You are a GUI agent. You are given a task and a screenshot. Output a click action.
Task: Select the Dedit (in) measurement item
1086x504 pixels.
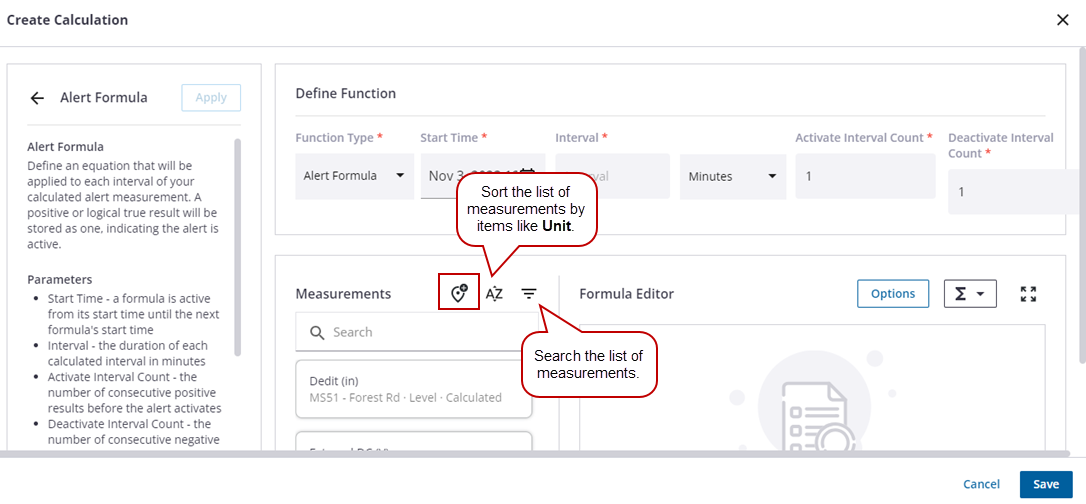(x=414, y=389)
